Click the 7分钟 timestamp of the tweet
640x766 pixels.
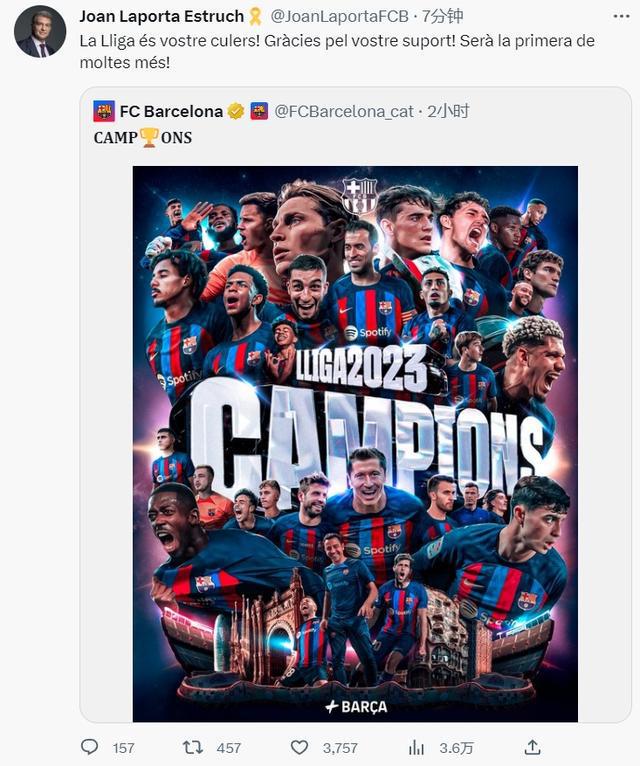443,17
